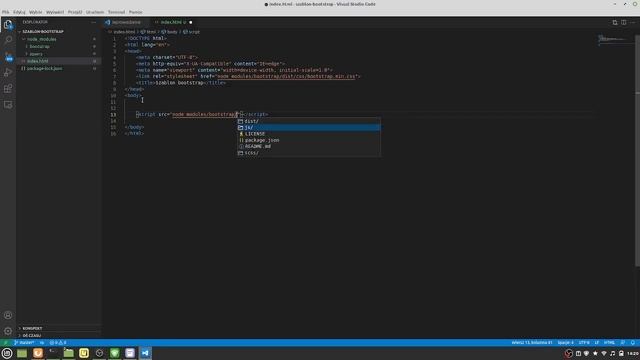Choose LICENSE file suggestion
Viewport: 640px width, 360px height.
pyautogui.click(x=309, y=134)
